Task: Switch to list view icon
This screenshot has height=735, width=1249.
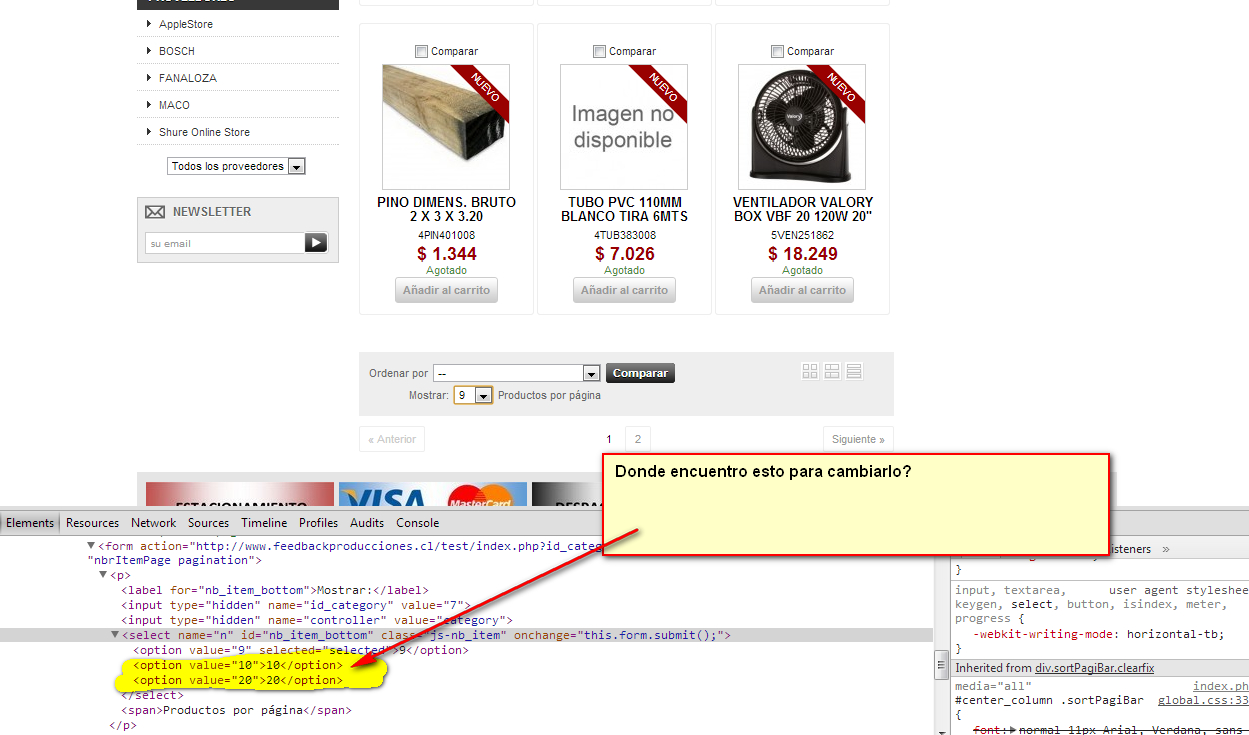Action: point(854,371)
